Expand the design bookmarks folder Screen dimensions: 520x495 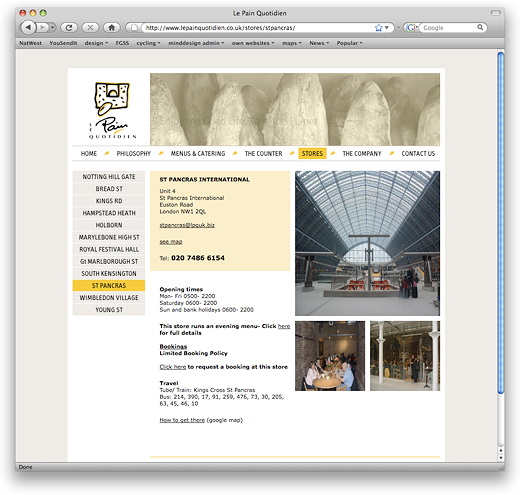96,43
